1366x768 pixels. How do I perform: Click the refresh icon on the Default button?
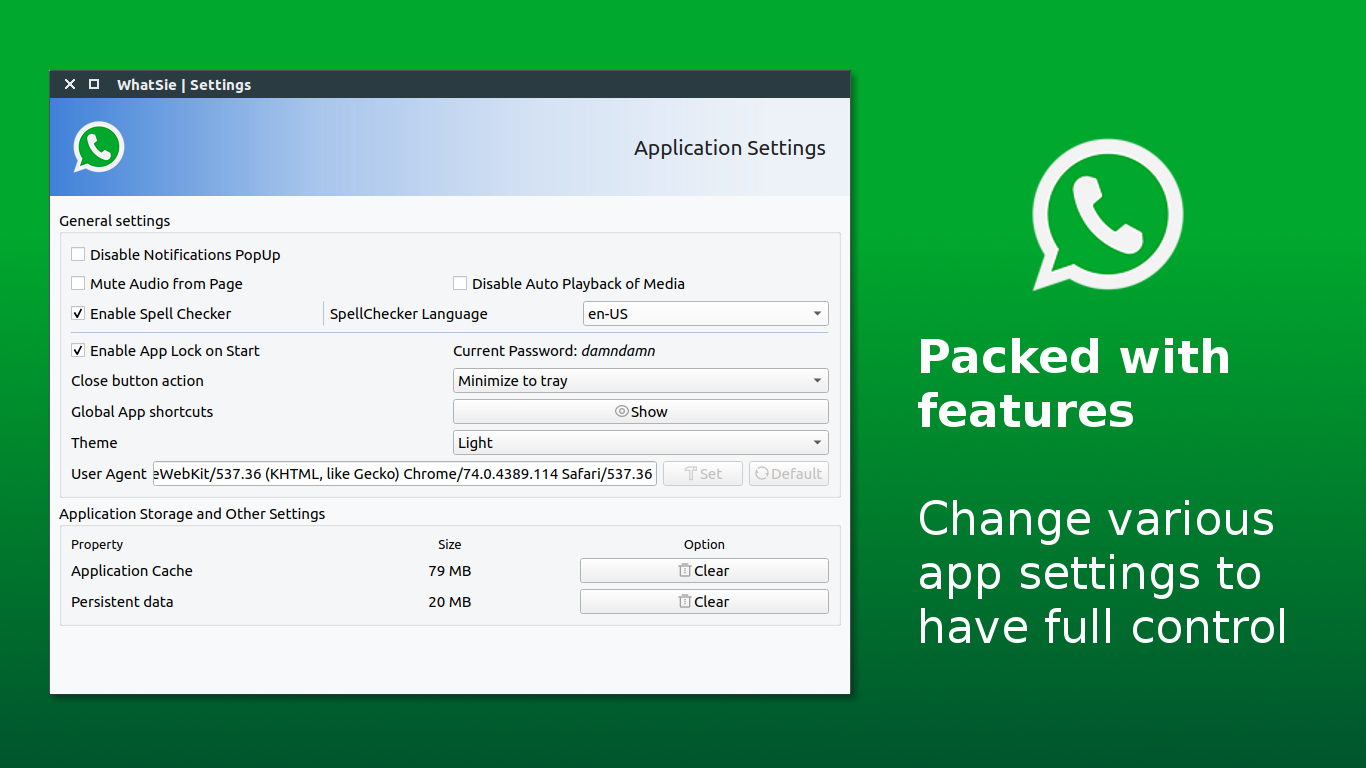[x=762, y=474]
